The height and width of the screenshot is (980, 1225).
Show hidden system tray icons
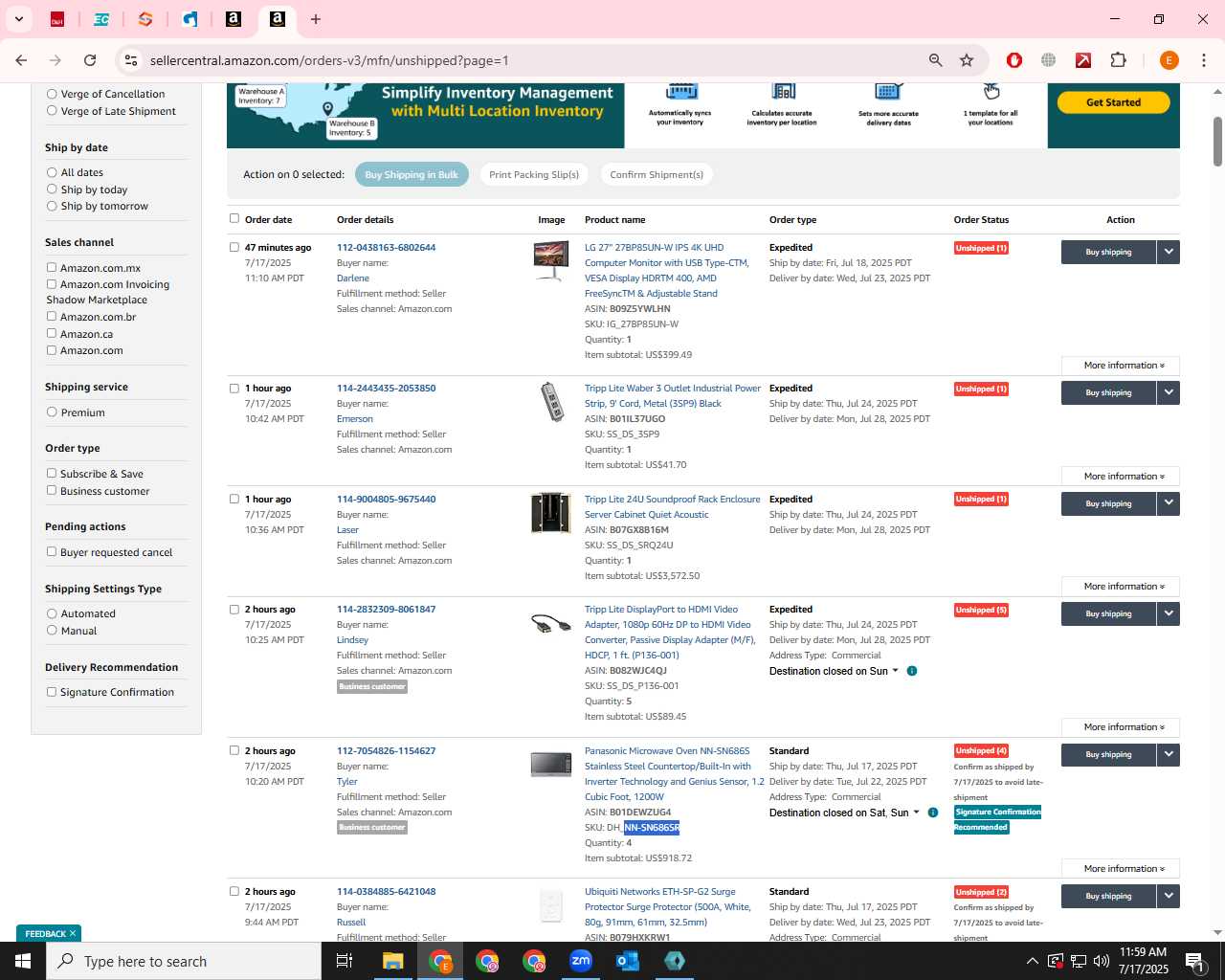1032,961
